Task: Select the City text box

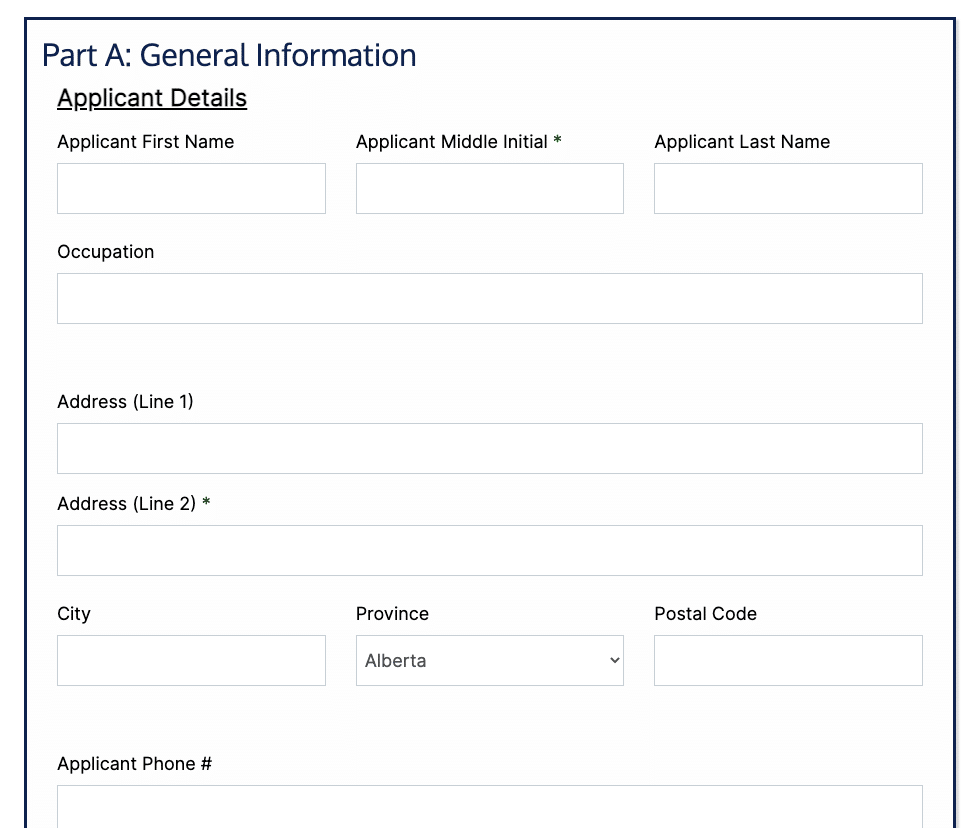Action: click(191, 660)
